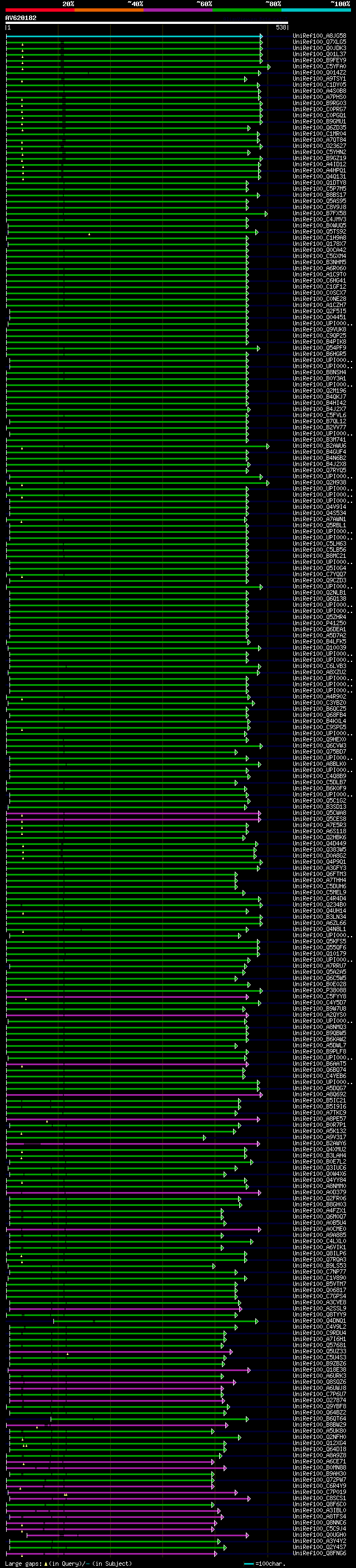Open hit UniRef100_A7E5R3
Viewport: 356px width, 1568px height.
[319, 825]
